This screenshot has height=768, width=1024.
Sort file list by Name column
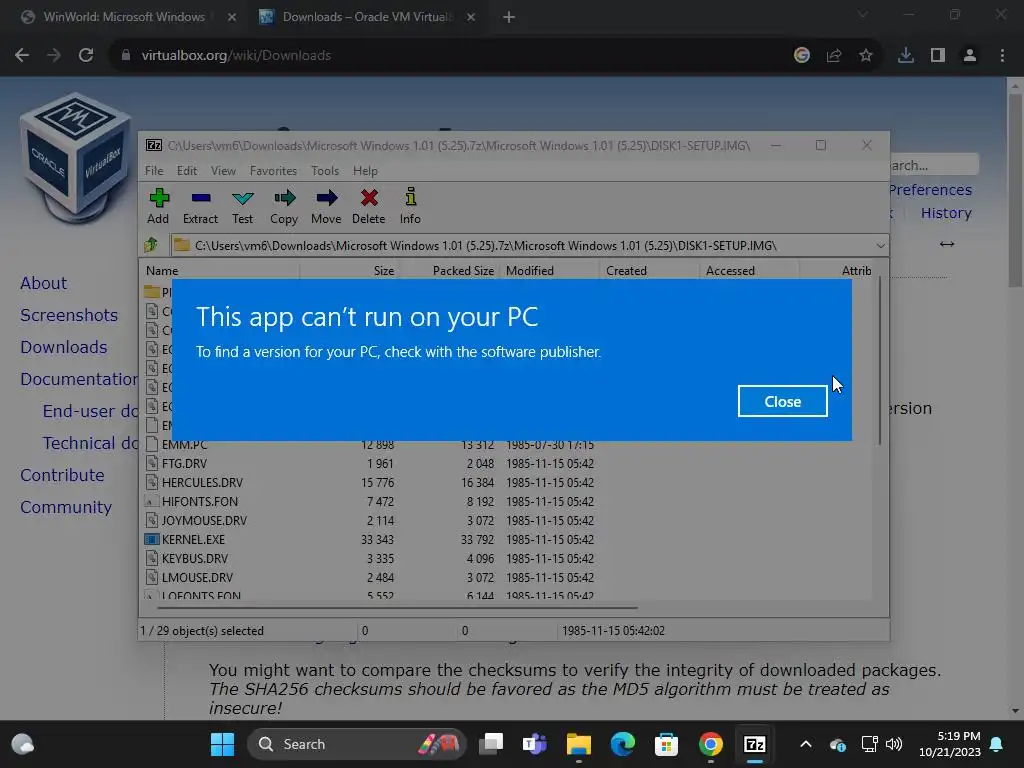(219, 270)
